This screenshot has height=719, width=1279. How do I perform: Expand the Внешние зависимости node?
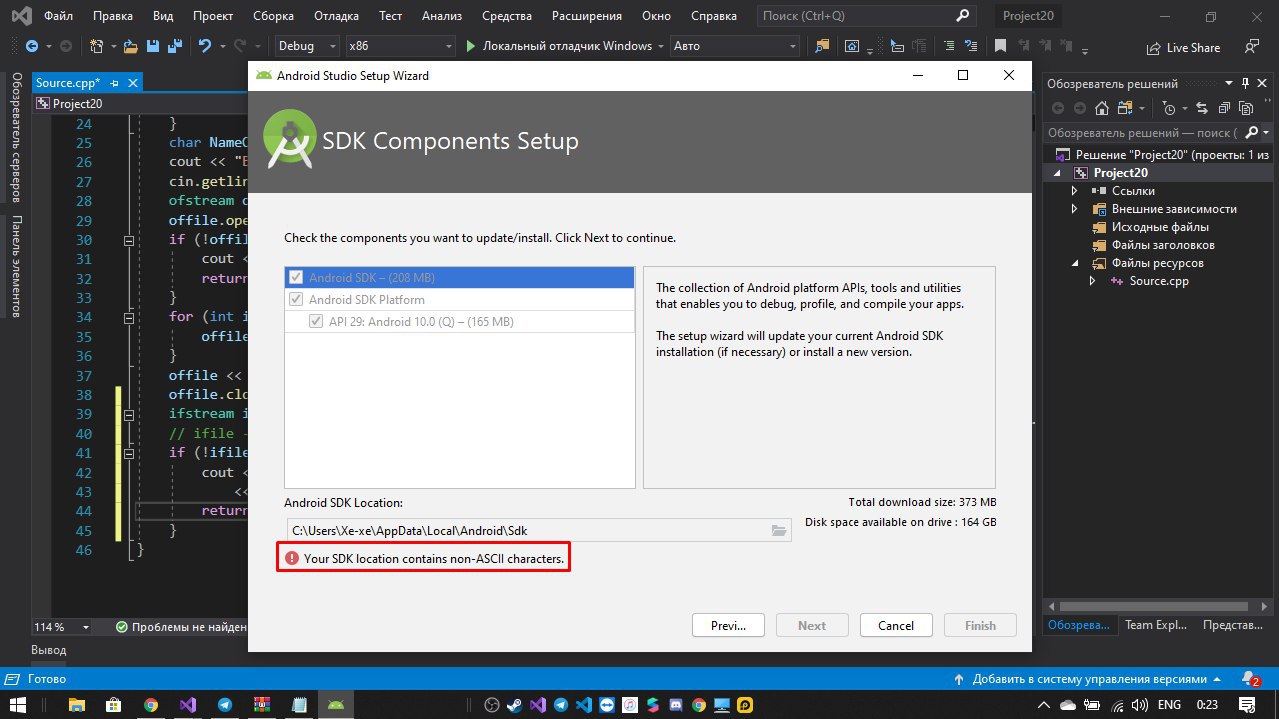pyautogui.click(x=1074, y=209)
